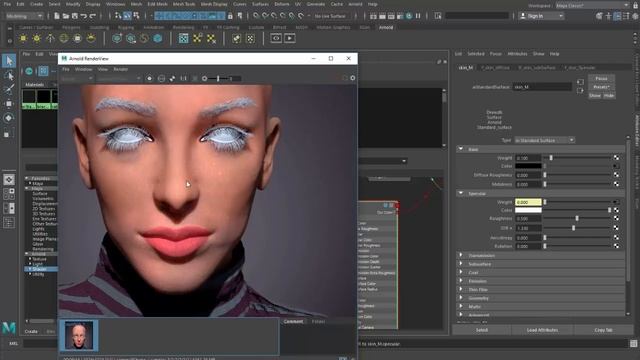Screen dimensions: 640x360
Task: Click map button beside Metalness
Action: point(616,184)
